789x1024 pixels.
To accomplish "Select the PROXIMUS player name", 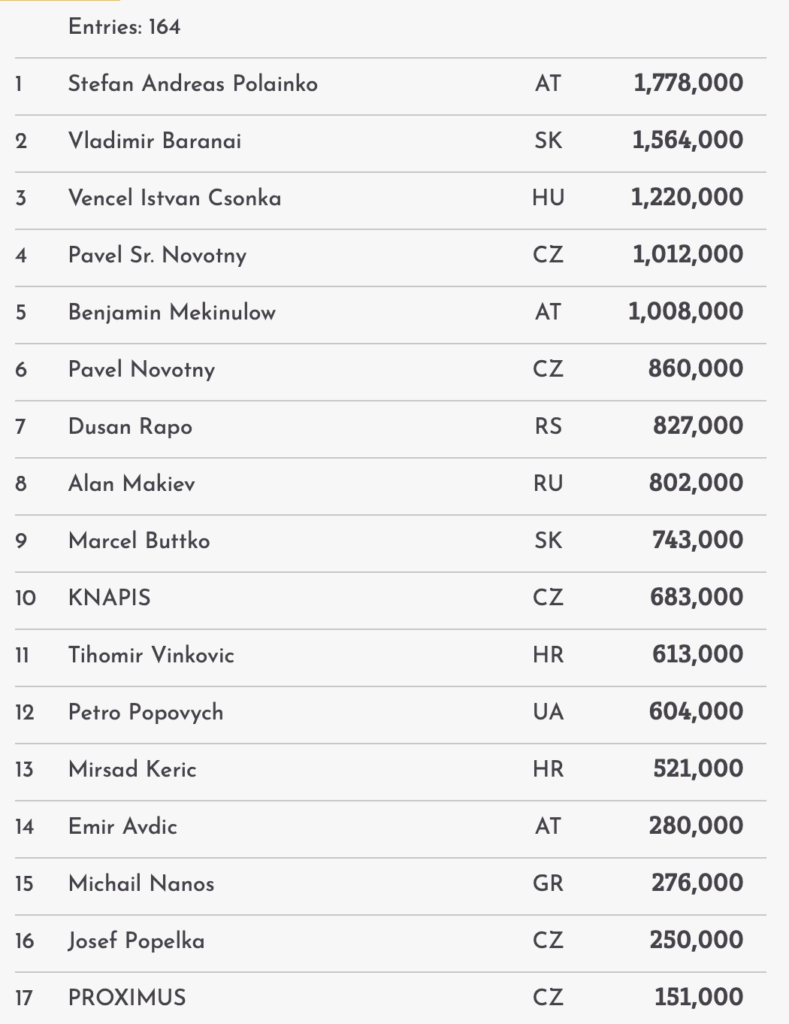I will 126,997.
